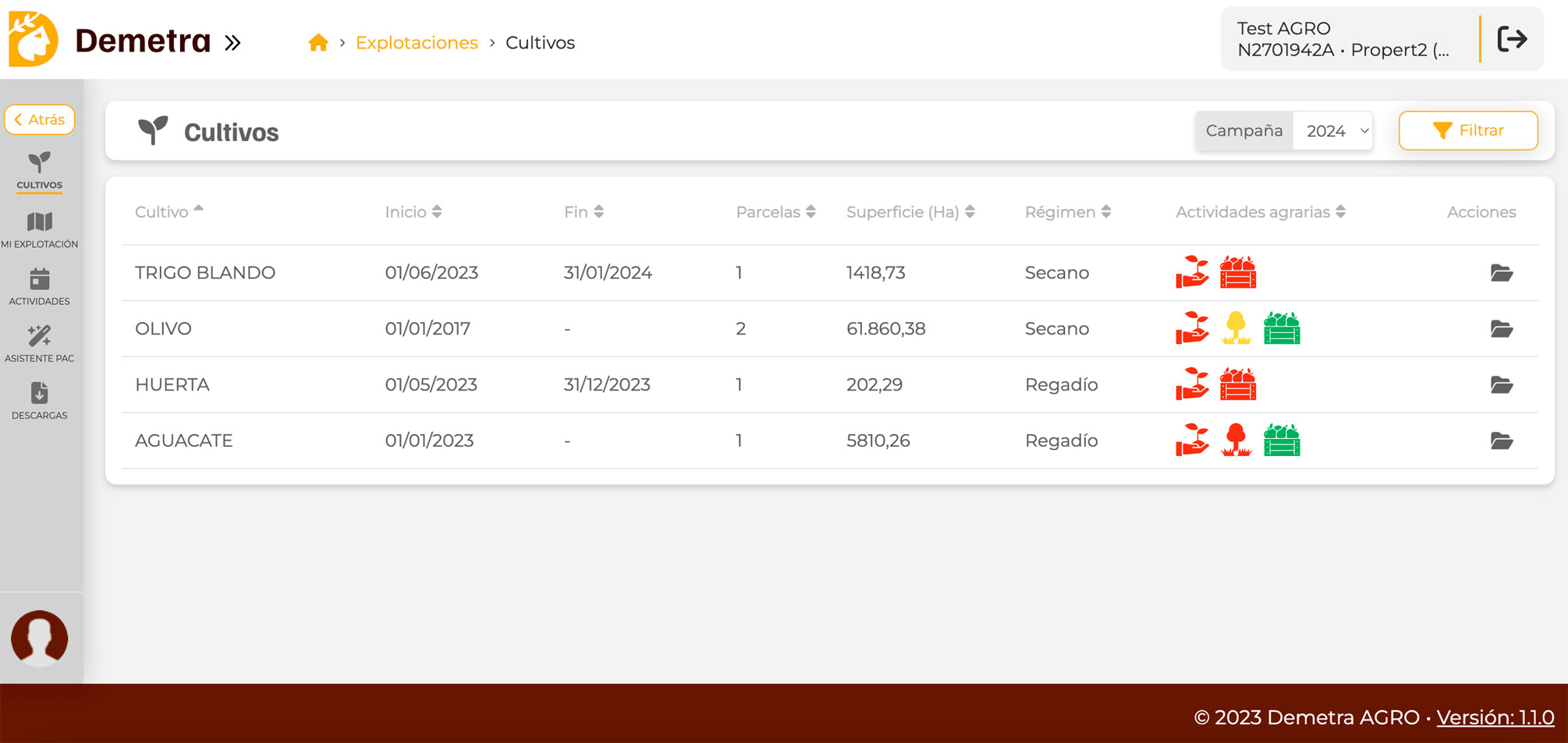The height and width of the screenshot is (743, 1568).
Task: Open folder icon for TRIGO BLANDO row
Action: click(x=1501, y=273)
